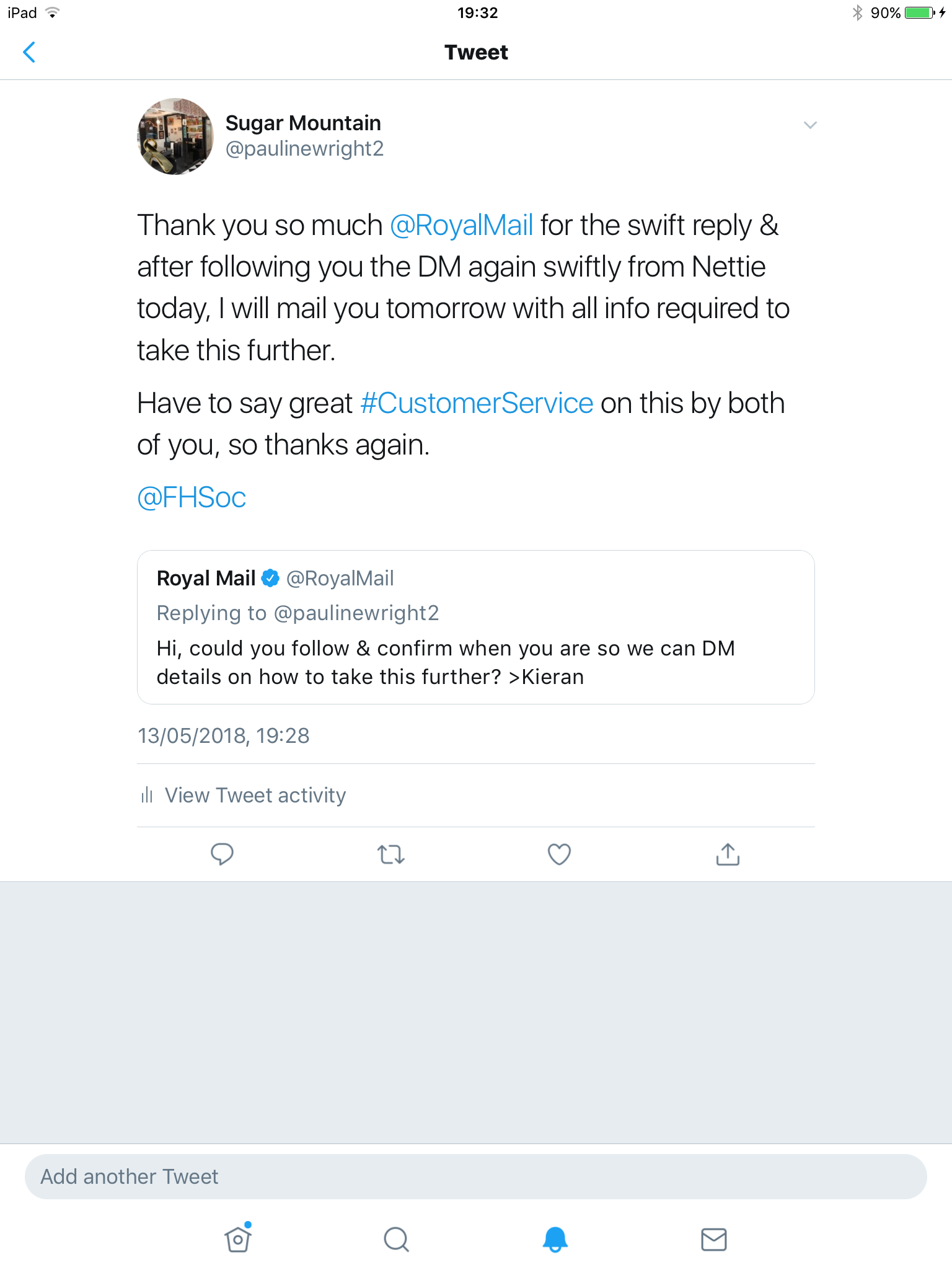This screenshot has width=952, height=1270.
Task: Like the tweet with heart icon
Action: pyautogui.click(x=559, y=854)
